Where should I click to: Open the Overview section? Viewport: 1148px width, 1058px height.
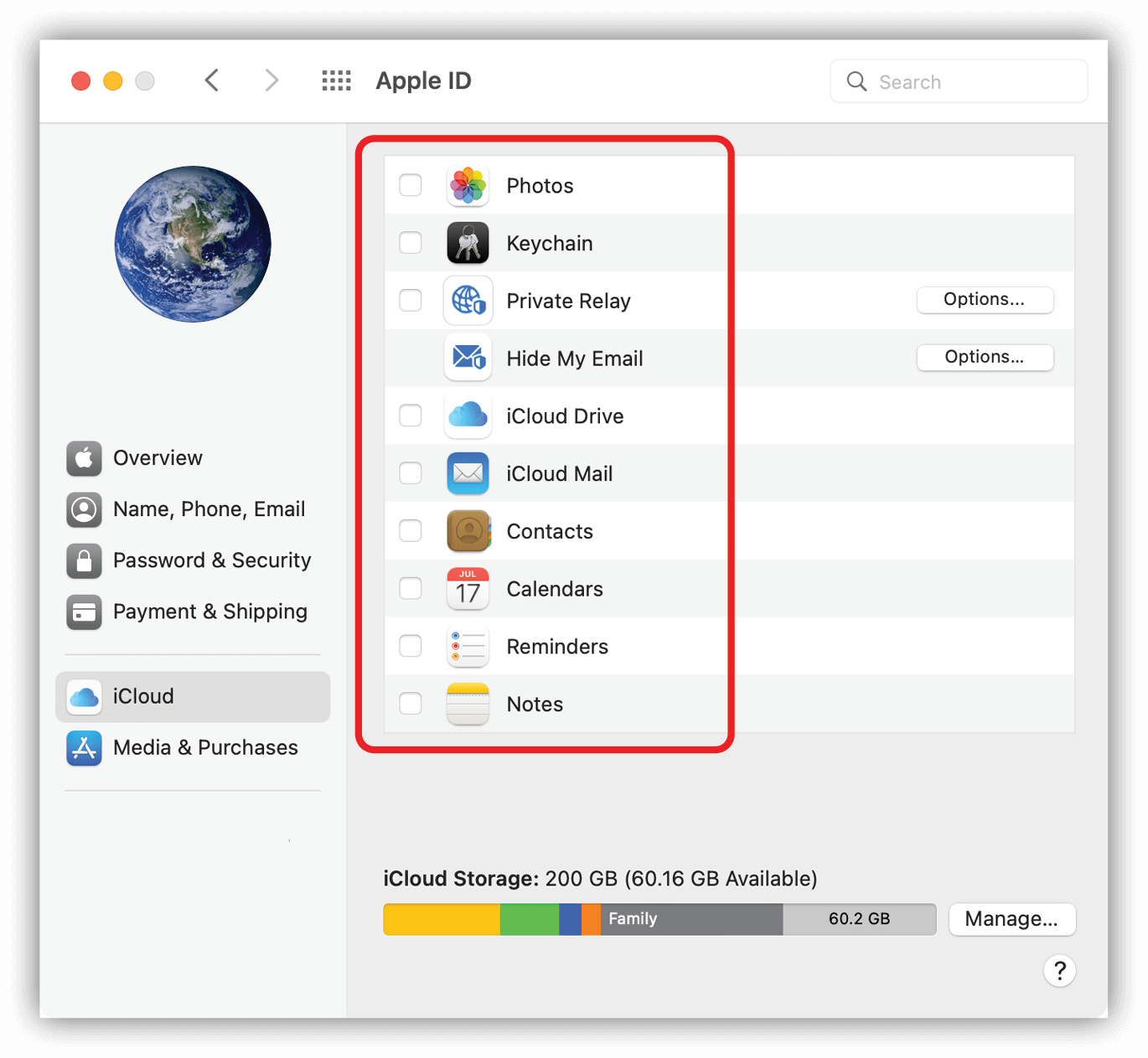pyautogui.click(x=193, y=458)
